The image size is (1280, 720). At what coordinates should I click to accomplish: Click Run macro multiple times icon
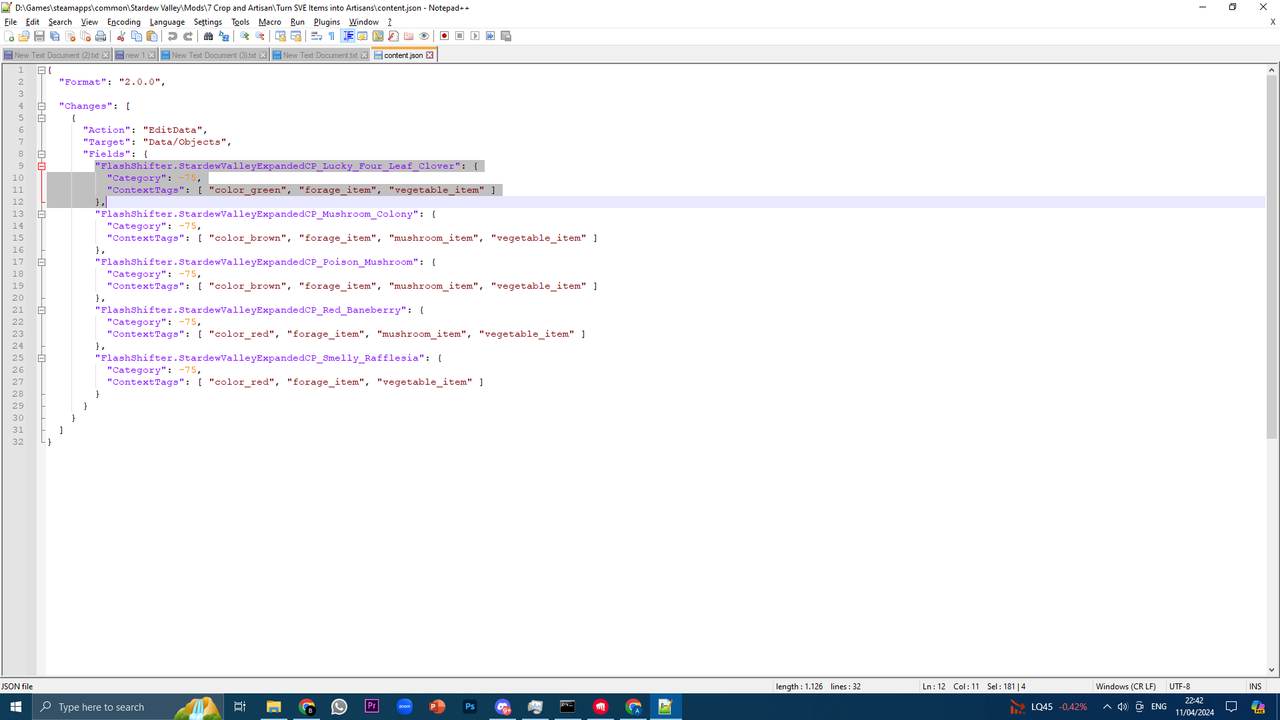pyautogui.click(x=490, y=36)
